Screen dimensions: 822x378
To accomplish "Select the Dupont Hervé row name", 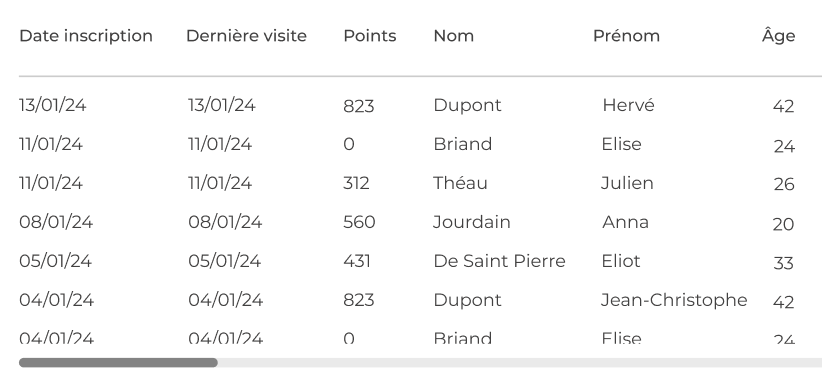I will 467,105.
